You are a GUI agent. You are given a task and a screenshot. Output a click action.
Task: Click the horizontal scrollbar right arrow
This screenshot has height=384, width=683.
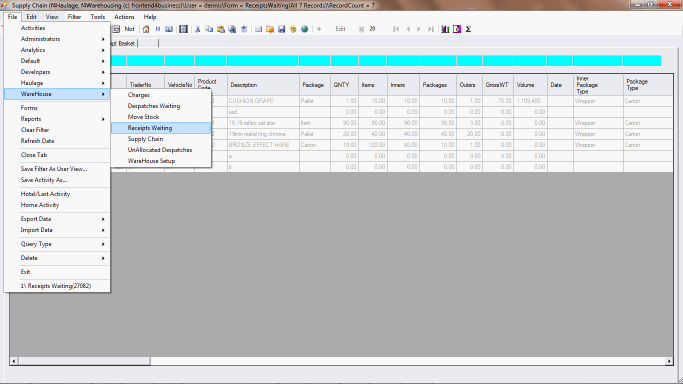point(669,361)
